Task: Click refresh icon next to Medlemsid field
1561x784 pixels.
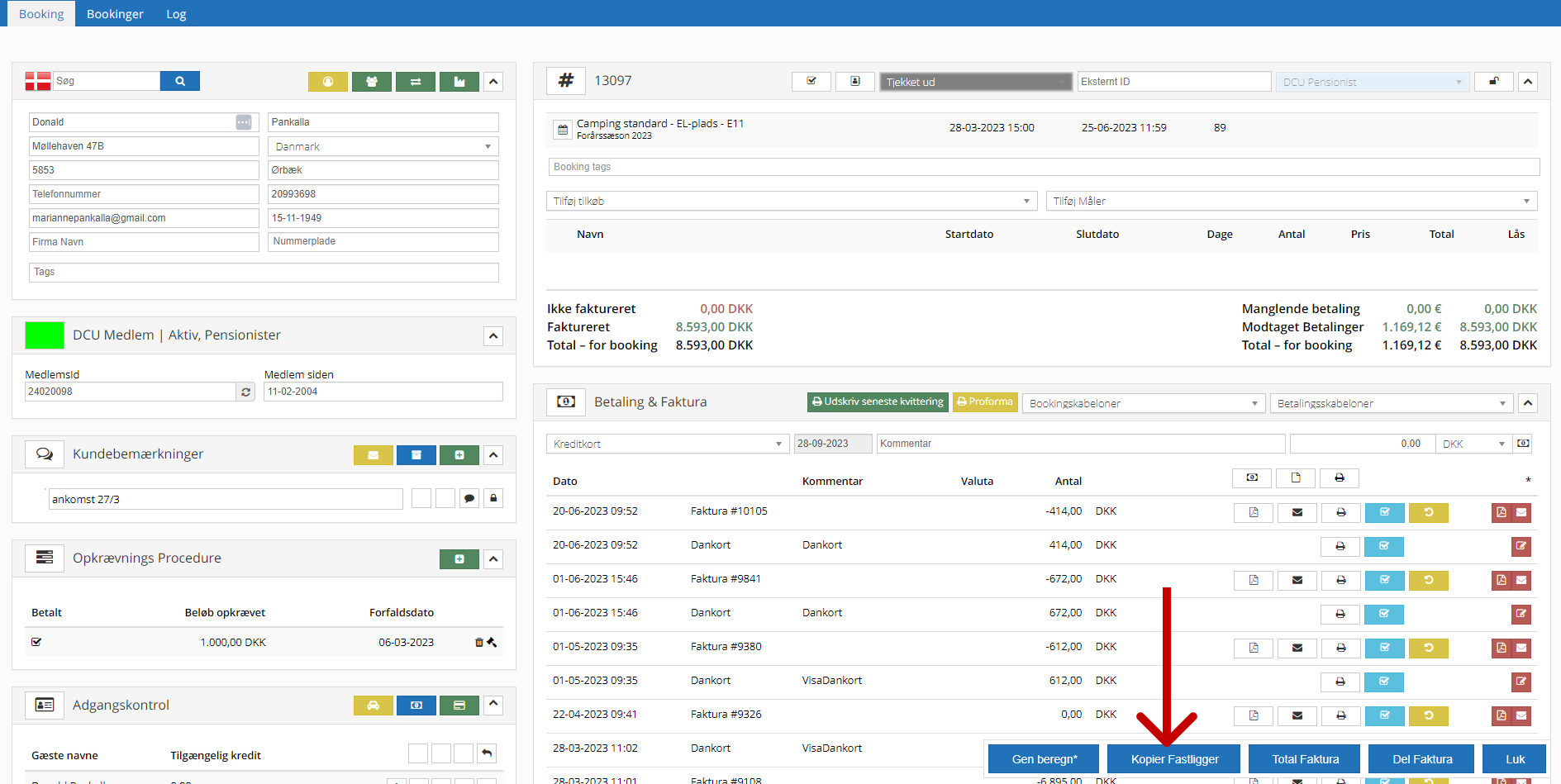Action: [x=245, y=392]
